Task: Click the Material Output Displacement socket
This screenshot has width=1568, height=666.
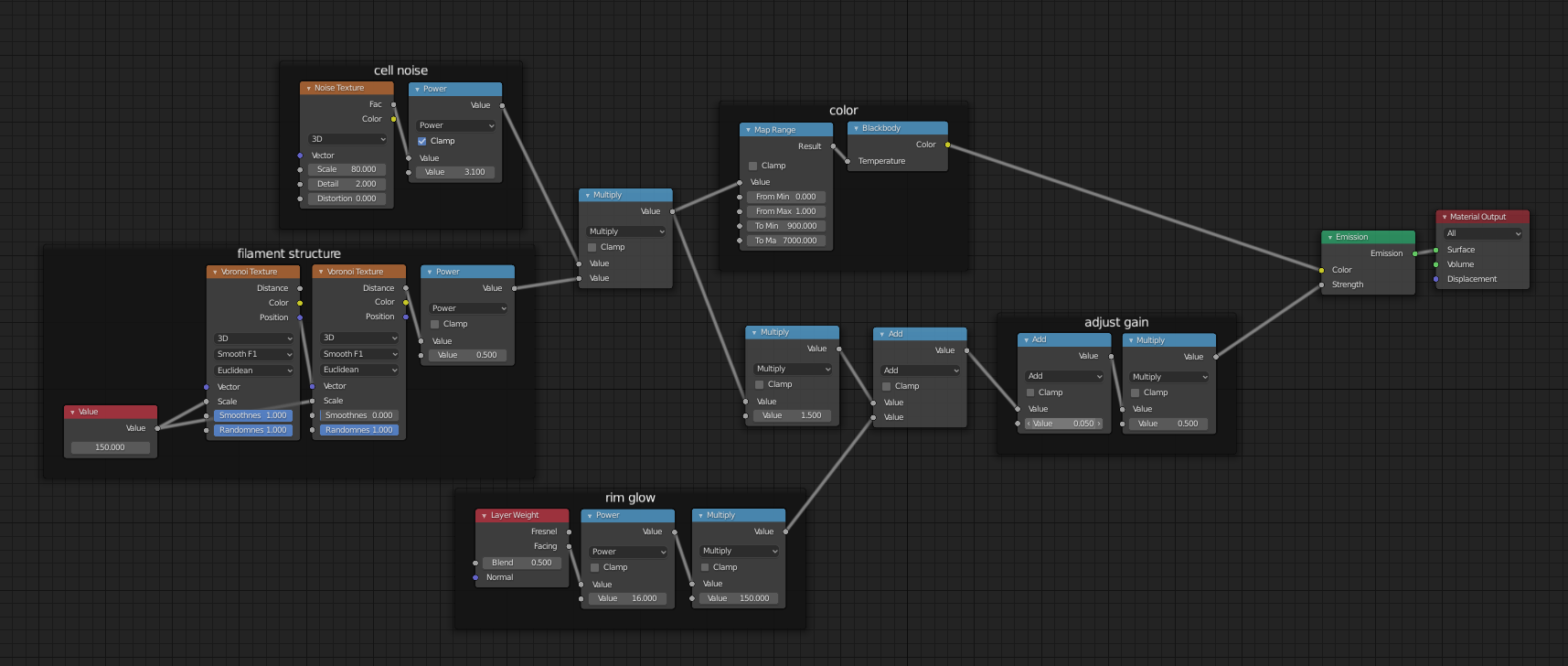Action: [x=1435, y=279]
